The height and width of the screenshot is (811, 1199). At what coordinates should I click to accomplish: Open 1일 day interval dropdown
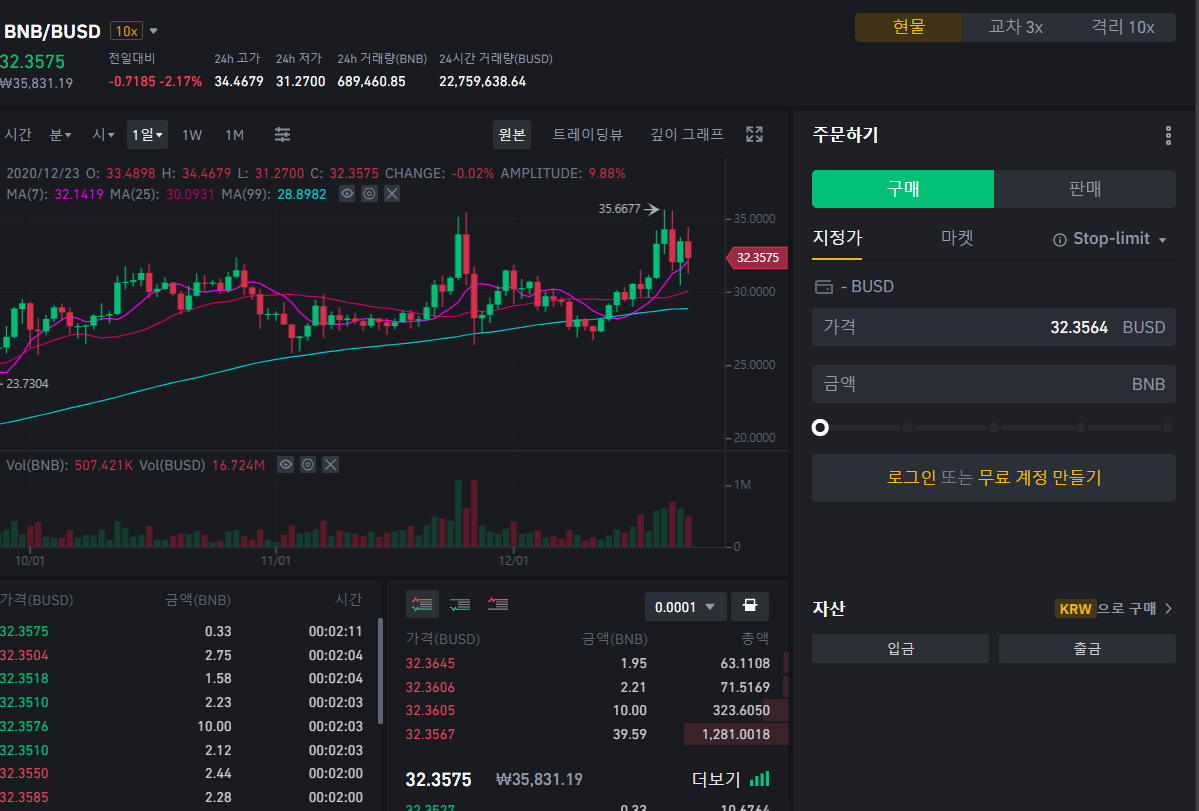coord(148,135)
